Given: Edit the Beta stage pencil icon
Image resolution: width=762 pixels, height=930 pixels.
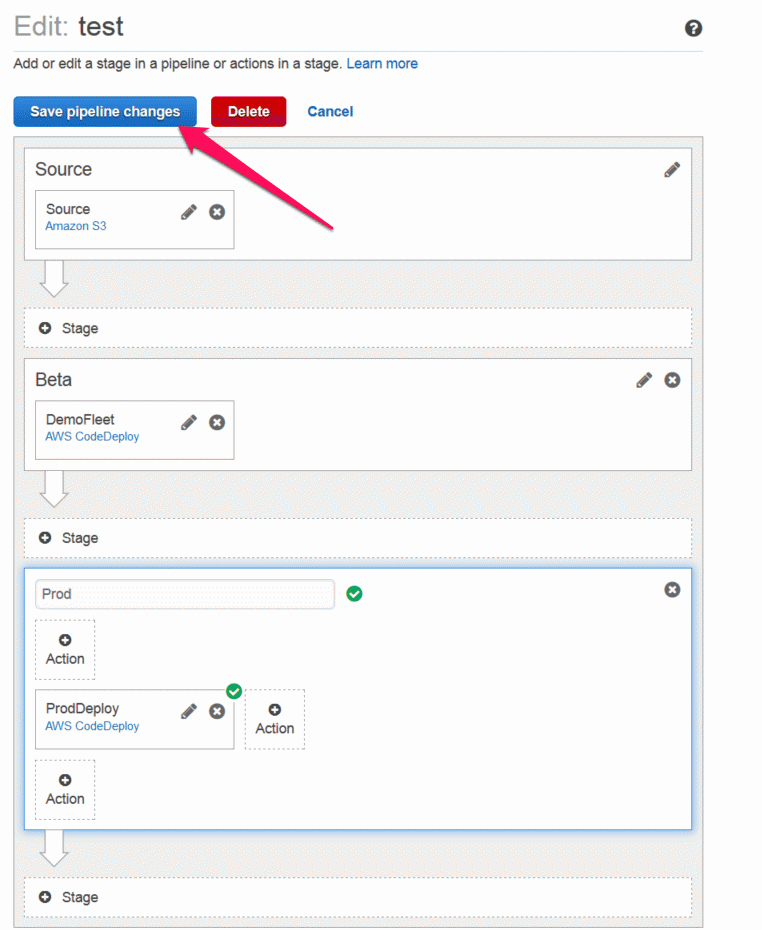Looking at the screenshot, I should tap(644, 380).
